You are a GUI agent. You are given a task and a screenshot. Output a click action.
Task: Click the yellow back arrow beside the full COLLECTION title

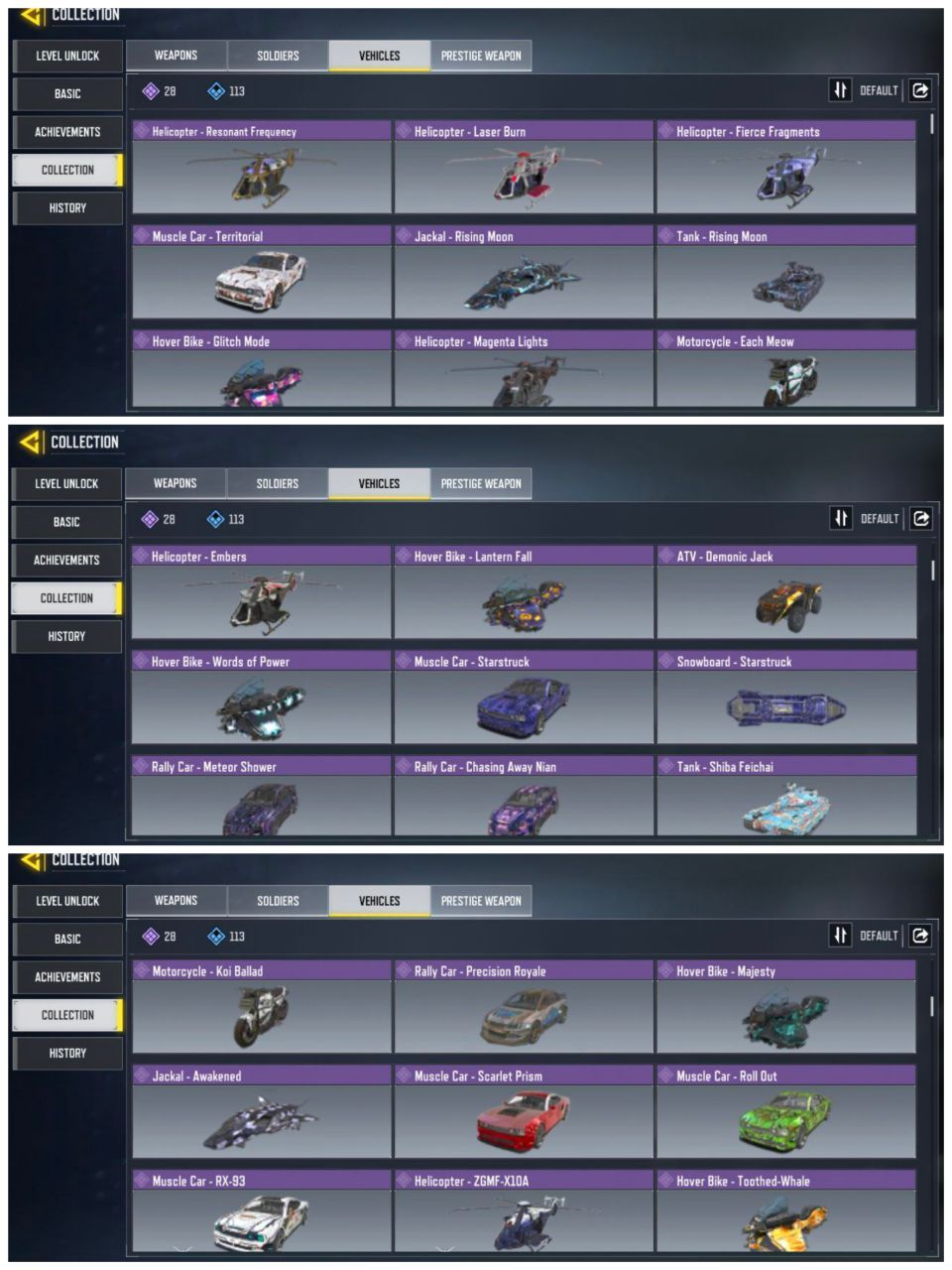click(31, 442)
